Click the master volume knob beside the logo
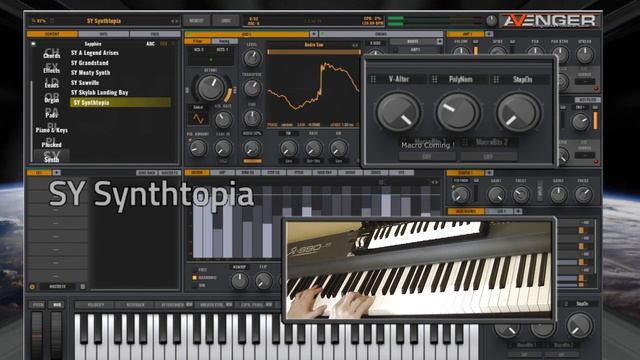The width and height of the screenshot is (640, 360). [491, 20]
